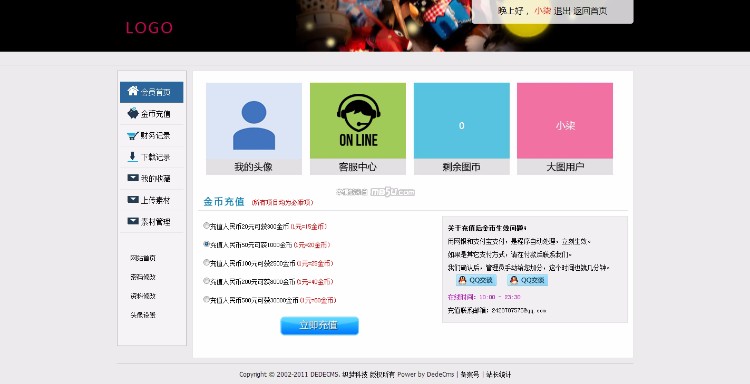
Task: Click the blue 立即充值 button
Action: (x=319, y=325)
